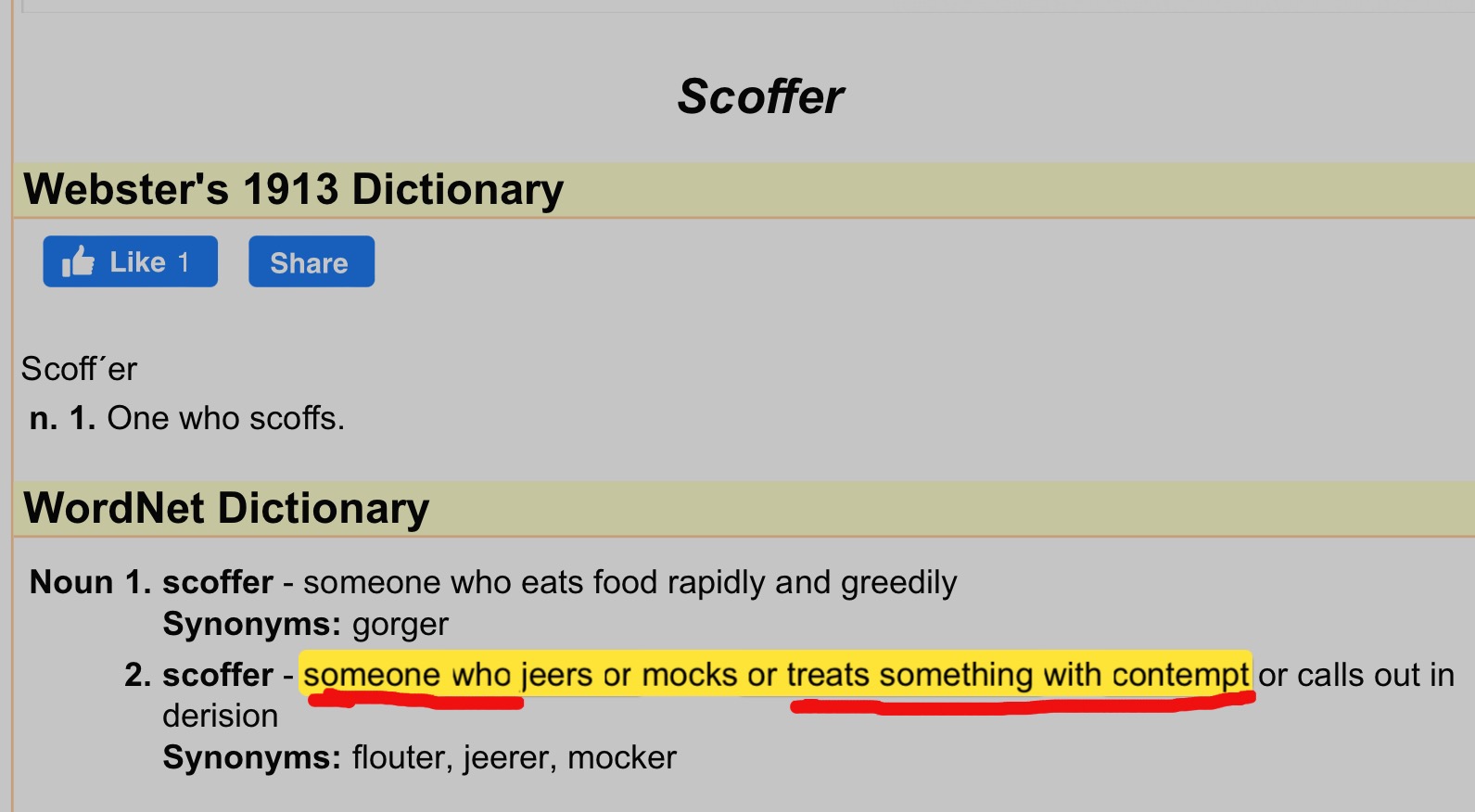Click the Share button
The image size is (1475, 812).
311,261
